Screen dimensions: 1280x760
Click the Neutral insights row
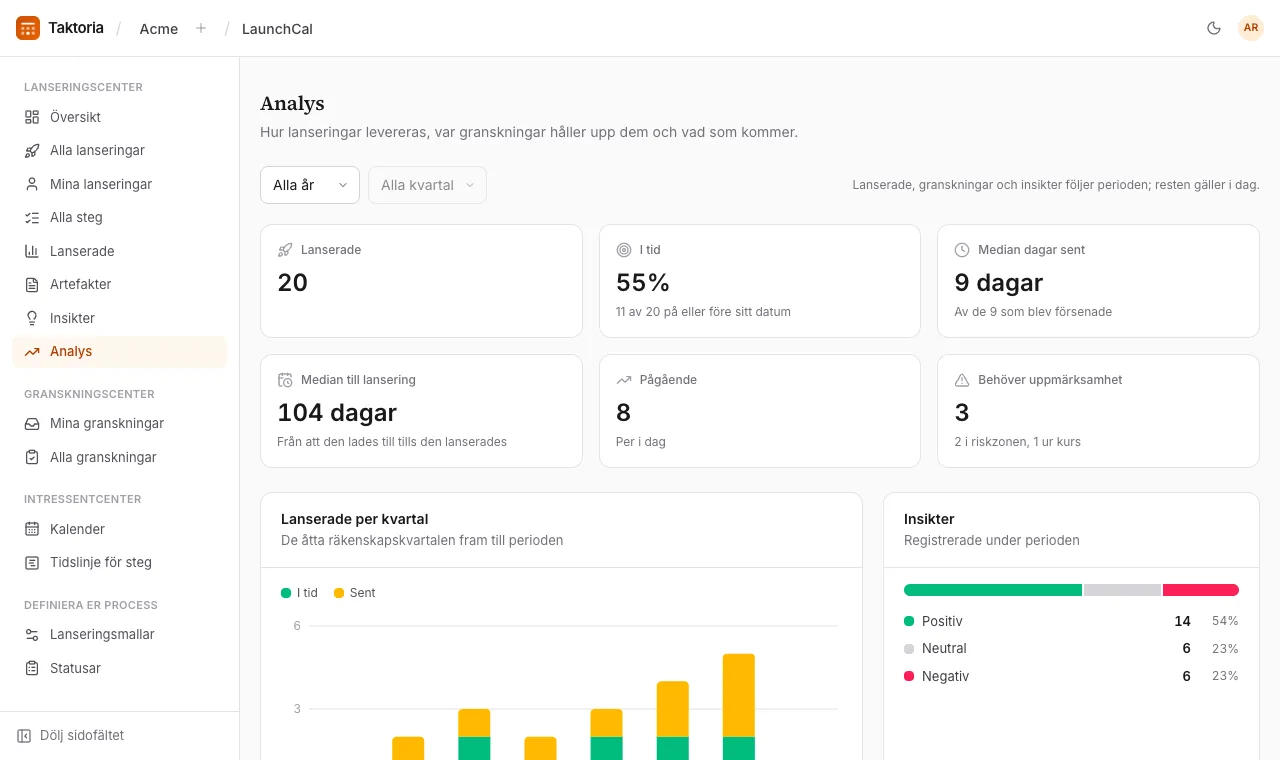(x=1071, y=649)
